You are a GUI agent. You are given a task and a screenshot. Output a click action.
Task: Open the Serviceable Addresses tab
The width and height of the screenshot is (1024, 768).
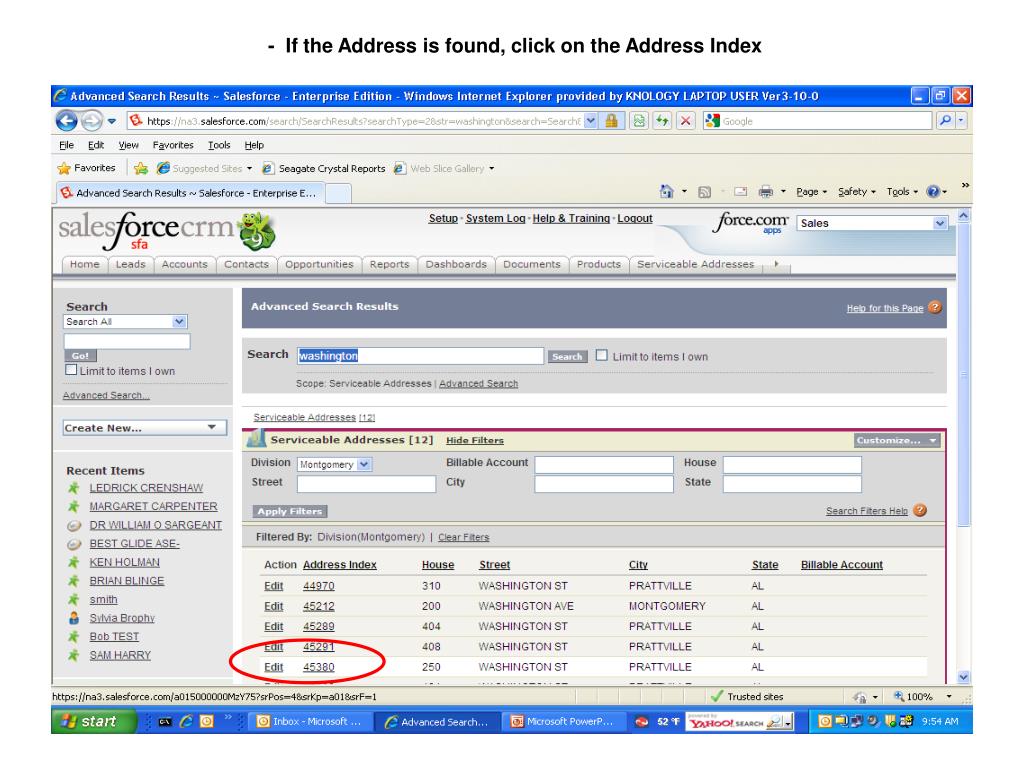[x=695, y=264]
